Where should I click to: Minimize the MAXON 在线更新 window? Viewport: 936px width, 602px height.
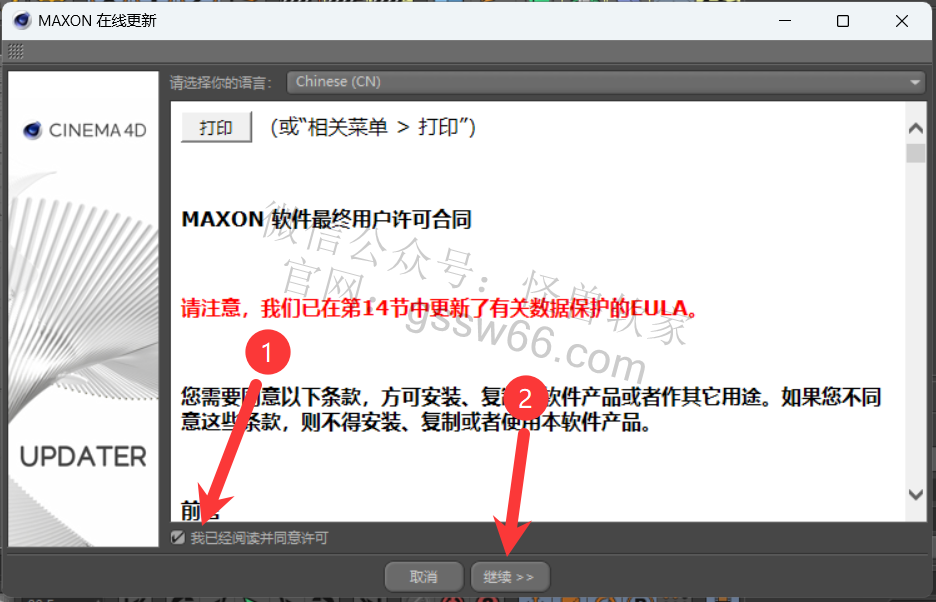pyautogui.click(x=785, y=20)
